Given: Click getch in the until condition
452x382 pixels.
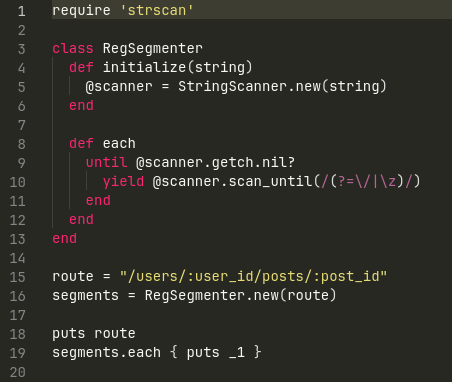Looking at the screenshot, I should [x=232, y=162].
